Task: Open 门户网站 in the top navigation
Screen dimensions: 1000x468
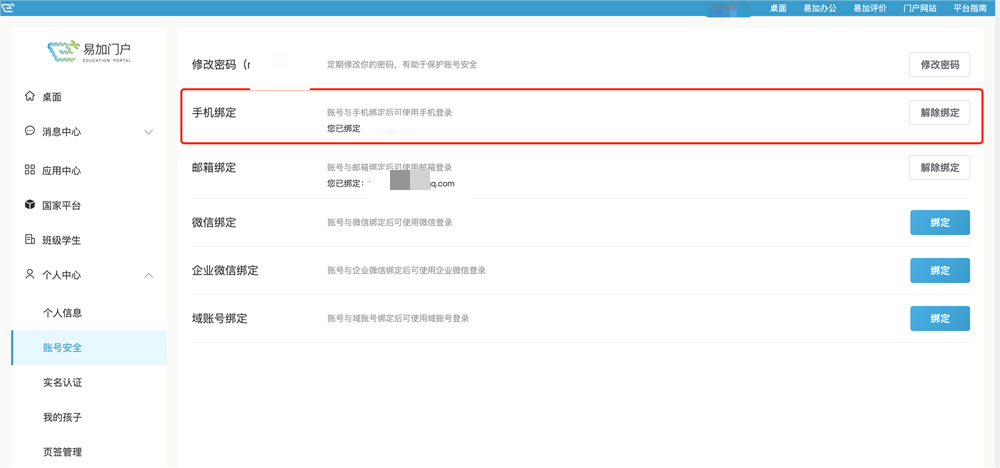Action: coord(920,8)
